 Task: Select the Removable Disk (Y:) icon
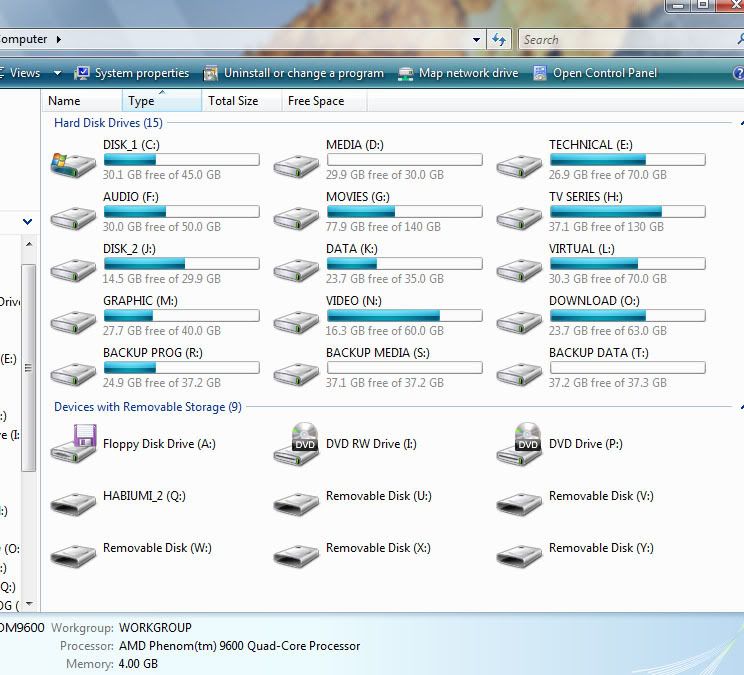pyautogui.click(x=519, y=552)
